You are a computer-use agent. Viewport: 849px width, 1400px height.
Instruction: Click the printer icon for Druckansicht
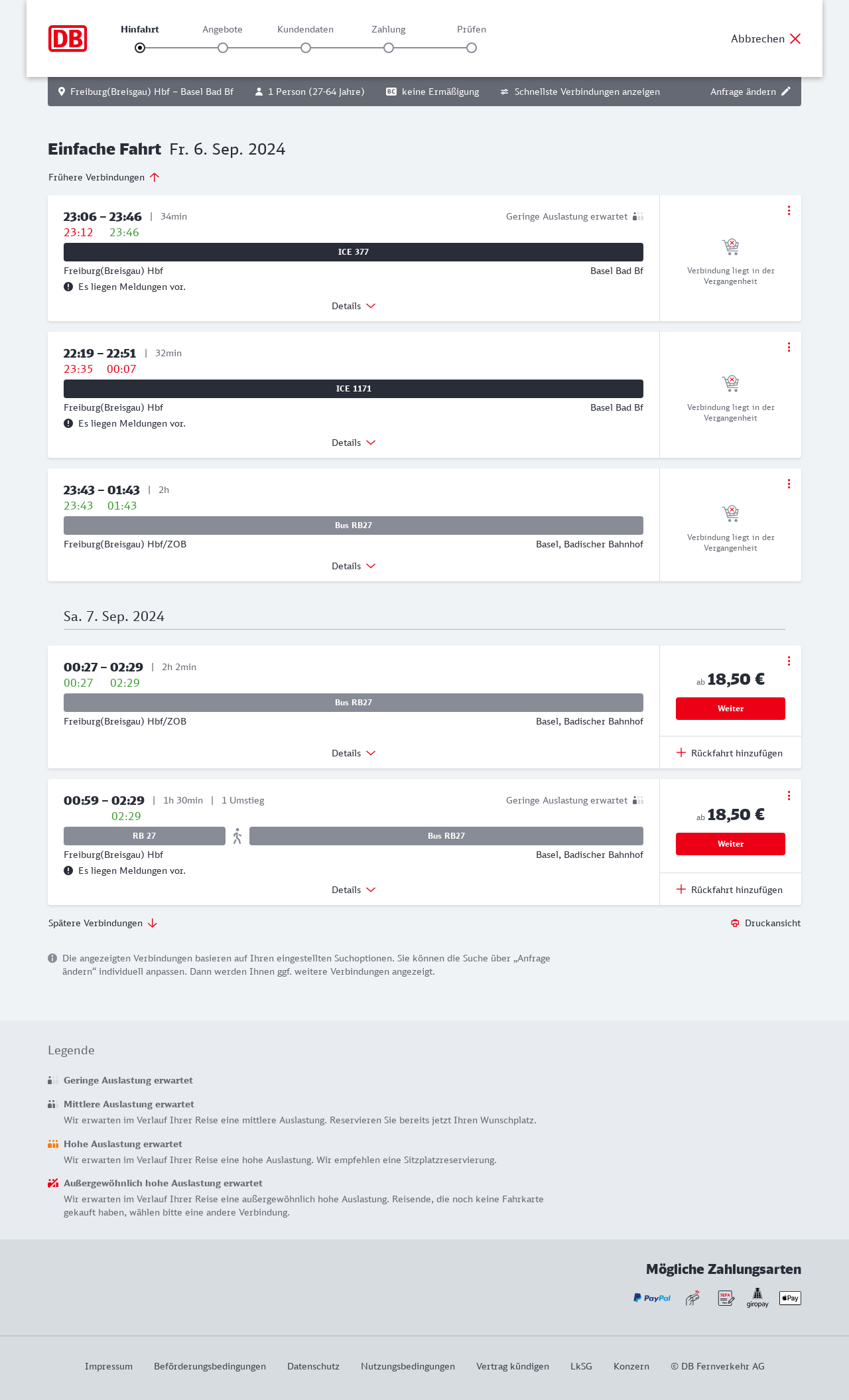coord(735,923)
